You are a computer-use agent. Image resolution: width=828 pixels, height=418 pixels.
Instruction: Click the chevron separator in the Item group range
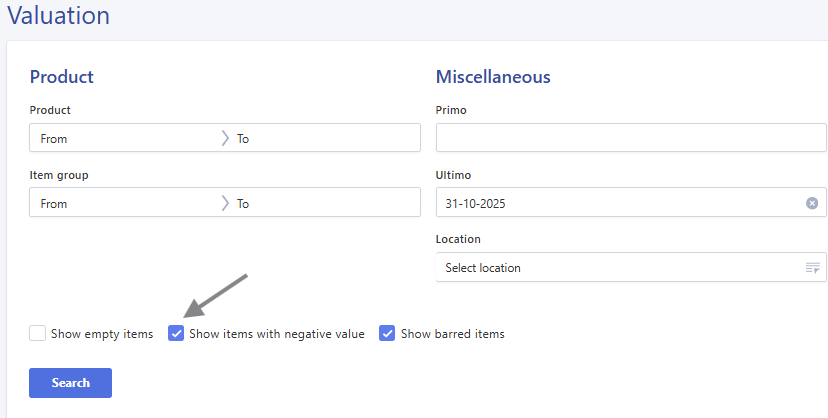tap(225, 203)
